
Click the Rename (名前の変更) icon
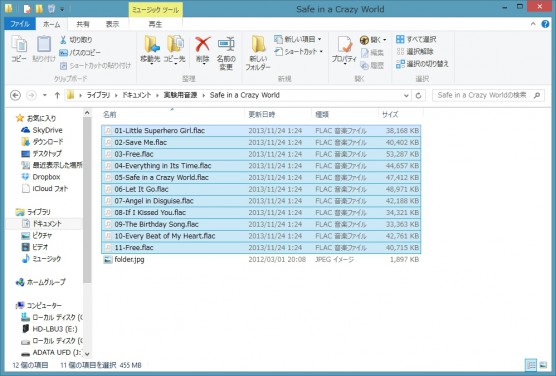(226, 52)
